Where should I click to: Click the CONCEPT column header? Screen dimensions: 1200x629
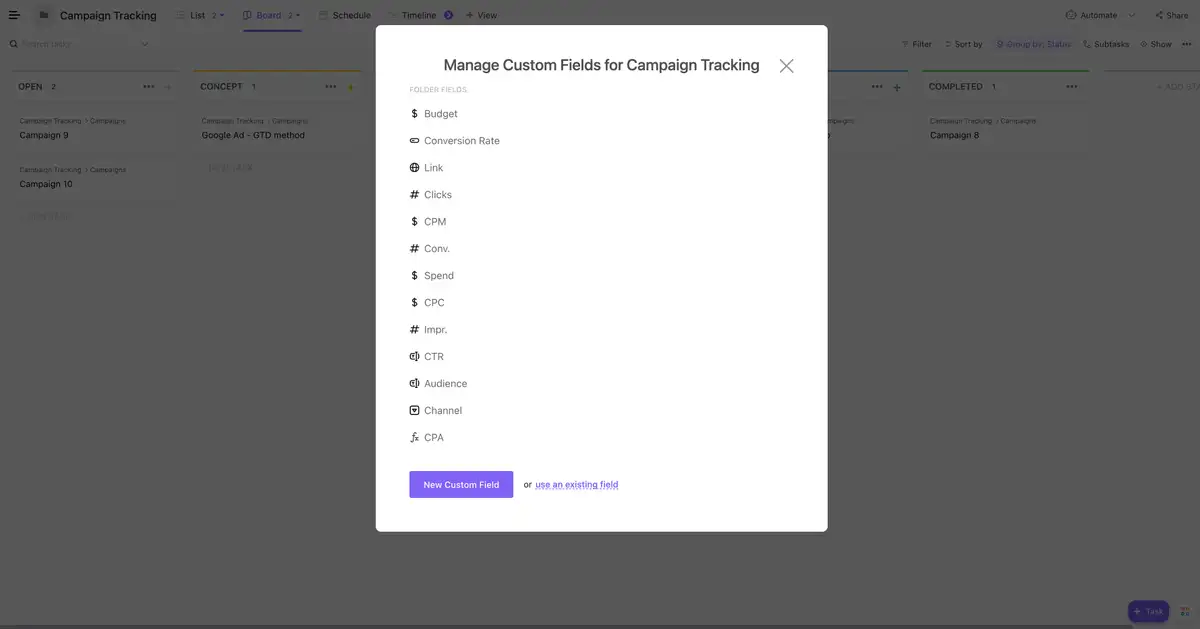221,87
